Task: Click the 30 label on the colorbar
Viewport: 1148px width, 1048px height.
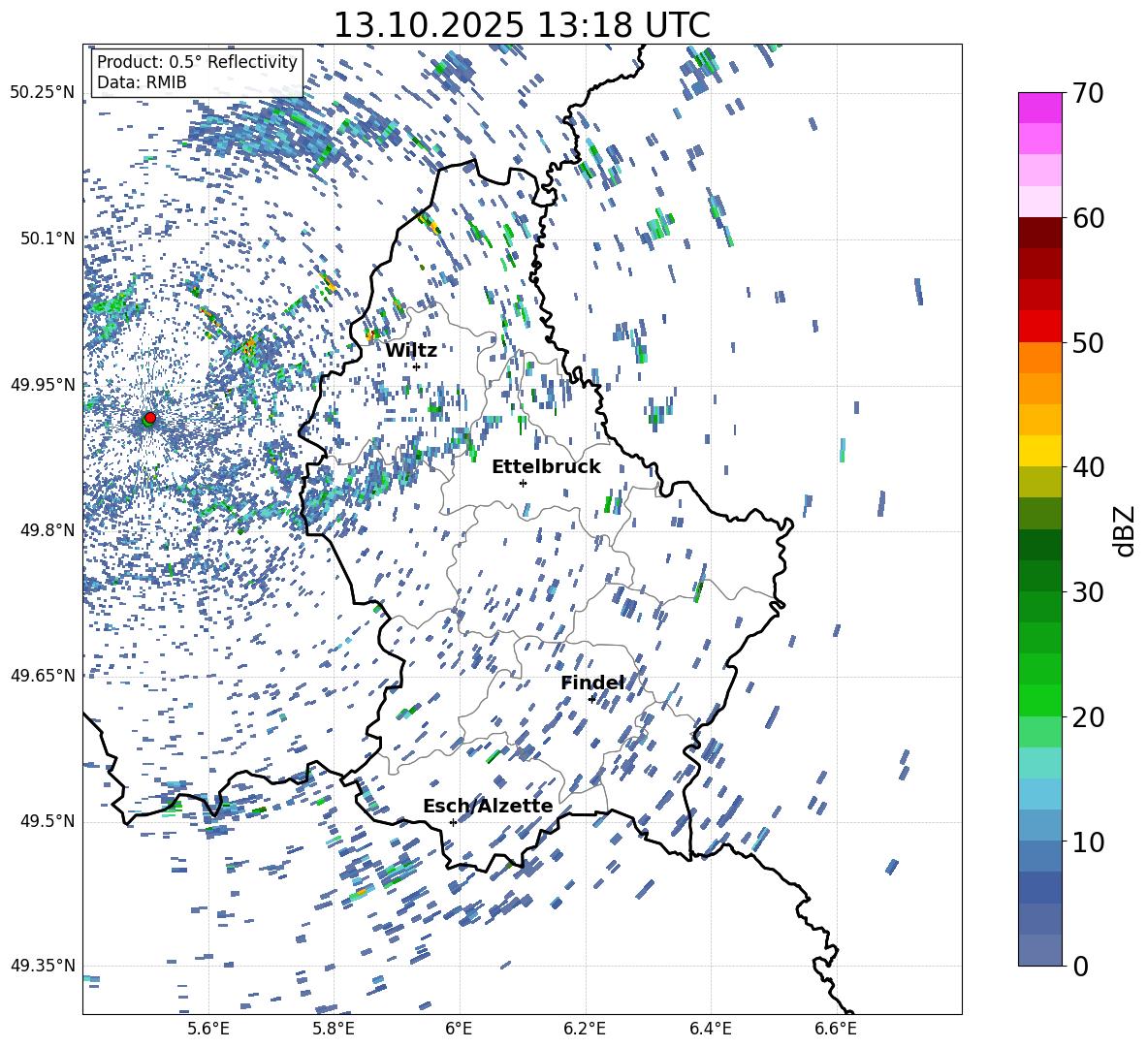Action: [x=1088, y=592]
